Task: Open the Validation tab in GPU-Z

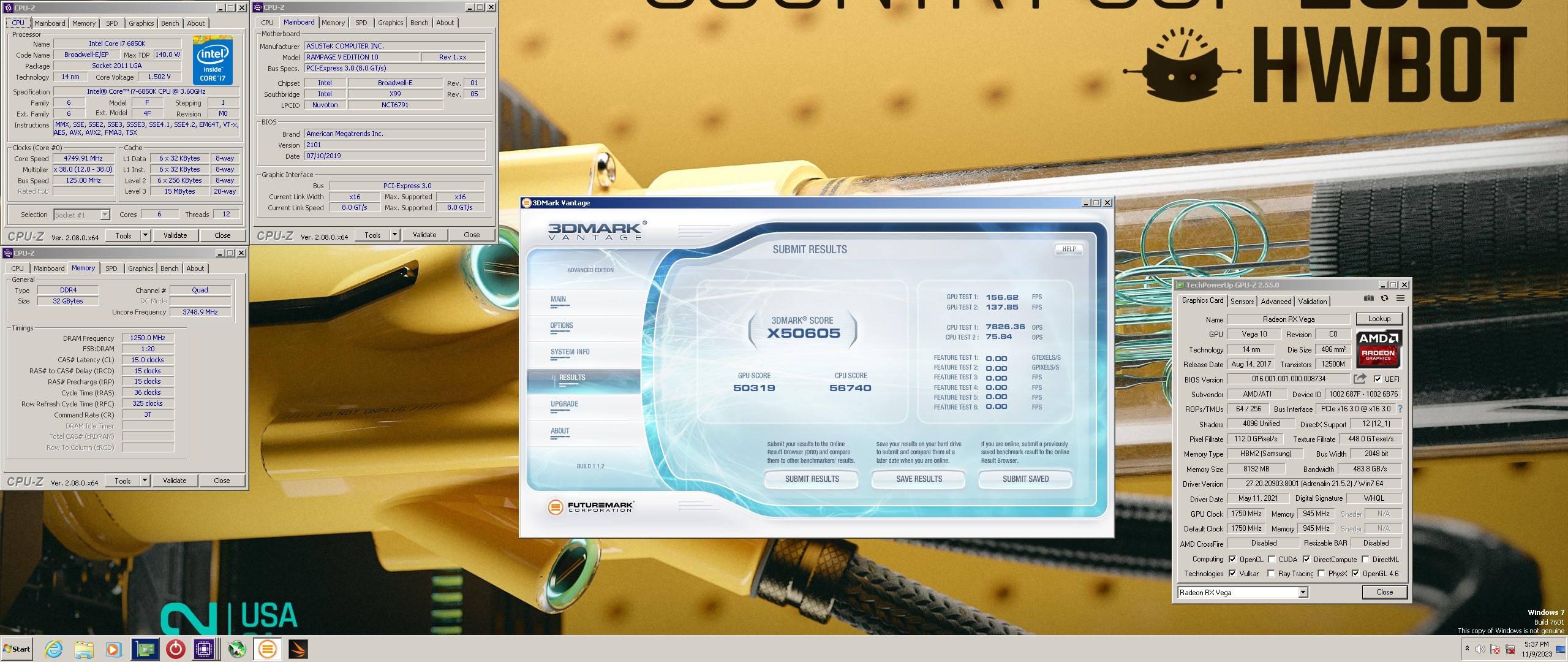Action: coord(1313,301)
